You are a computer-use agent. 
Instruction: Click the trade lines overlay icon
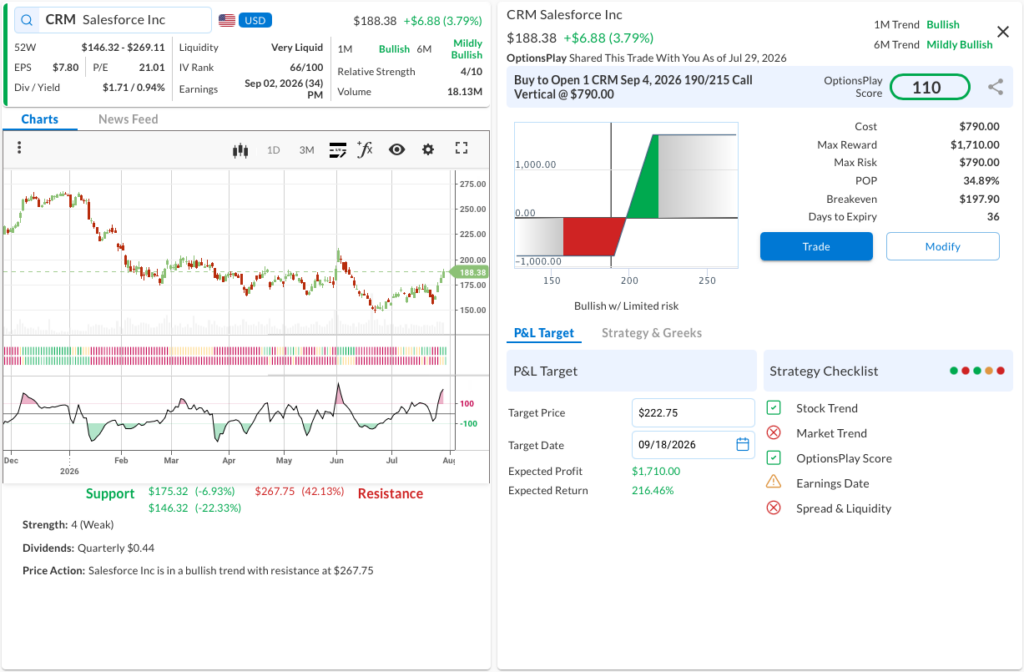(x=338, y=150)
